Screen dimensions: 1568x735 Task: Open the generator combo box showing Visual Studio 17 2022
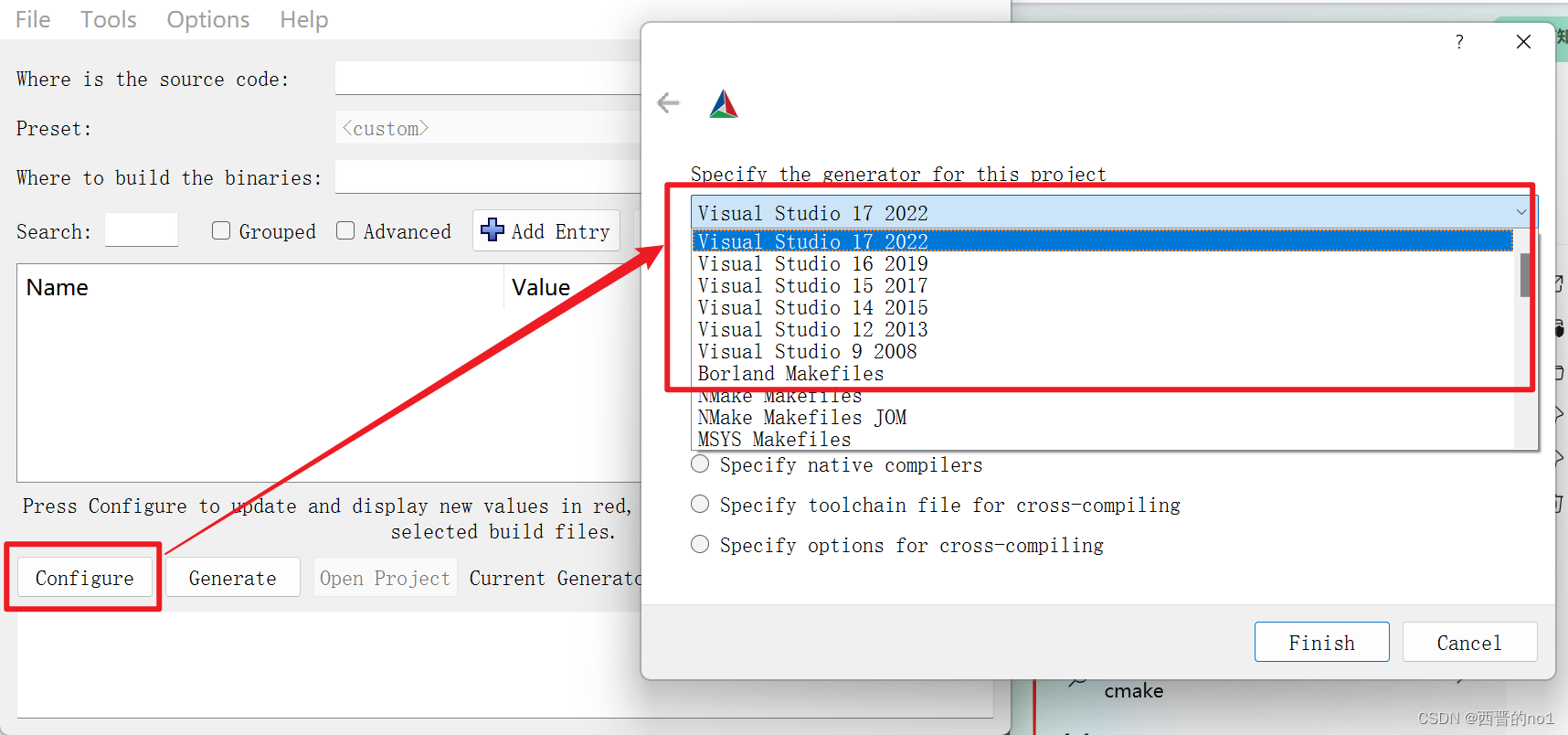tap(1114, 213)
